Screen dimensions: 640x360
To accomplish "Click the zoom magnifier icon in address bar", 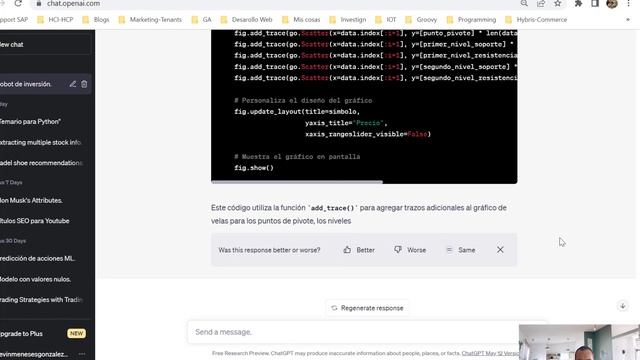I will pyautogui.click(x=524, y=3).
